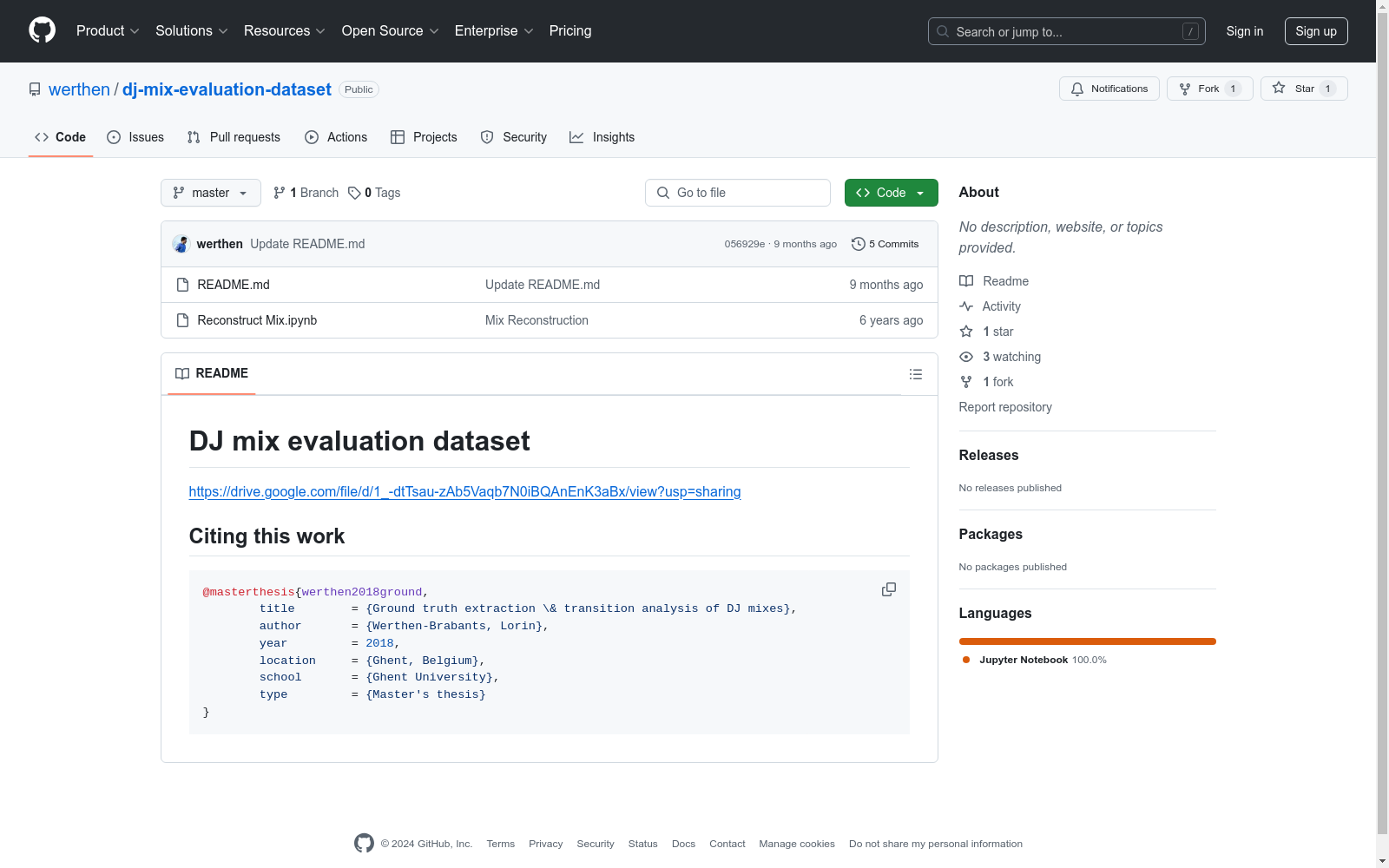Open the Google Drive dataset link

click(465, 492)
